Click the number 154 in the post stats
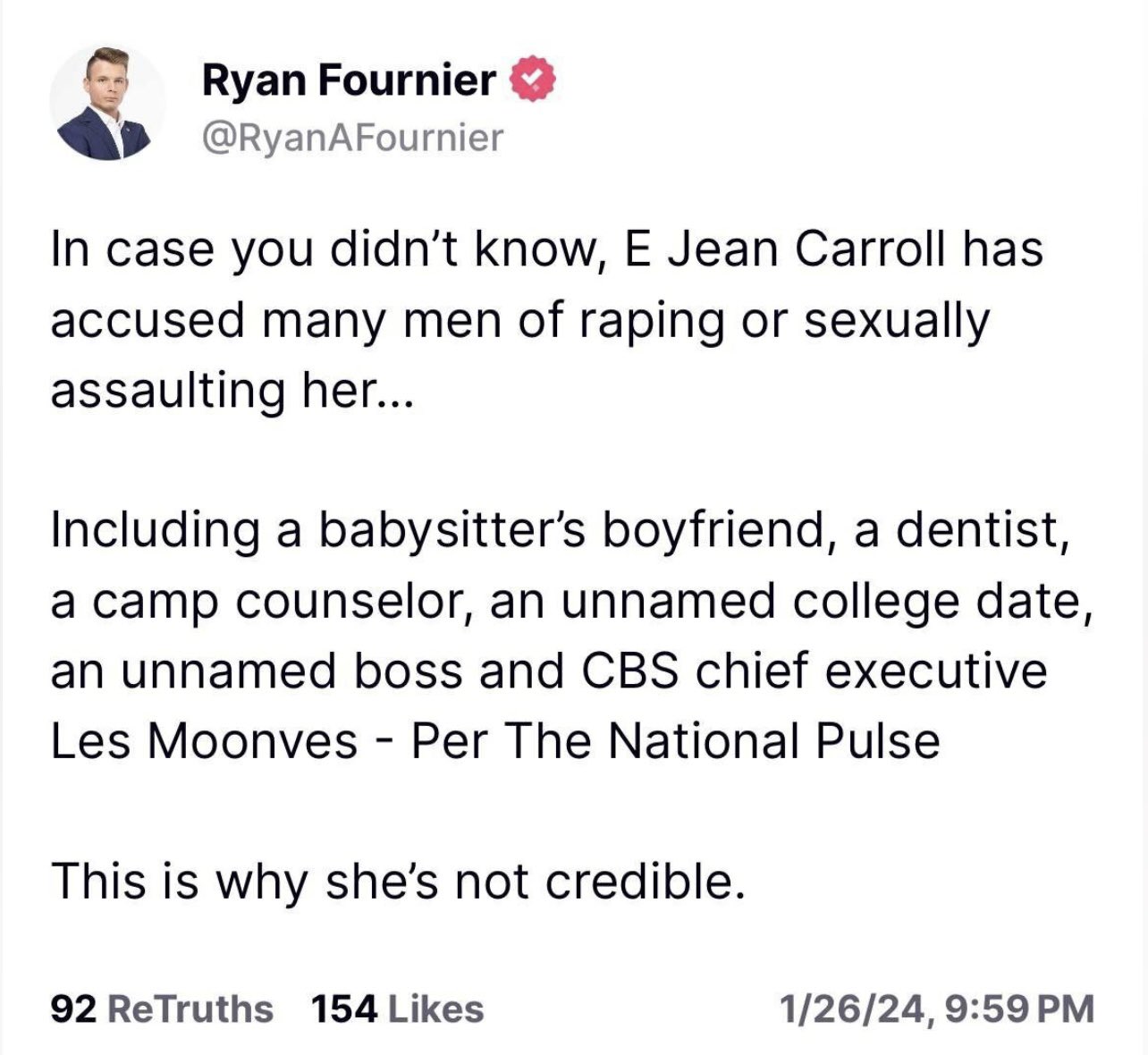This screenshot has height=1055, width=1148. point(344,1009)
